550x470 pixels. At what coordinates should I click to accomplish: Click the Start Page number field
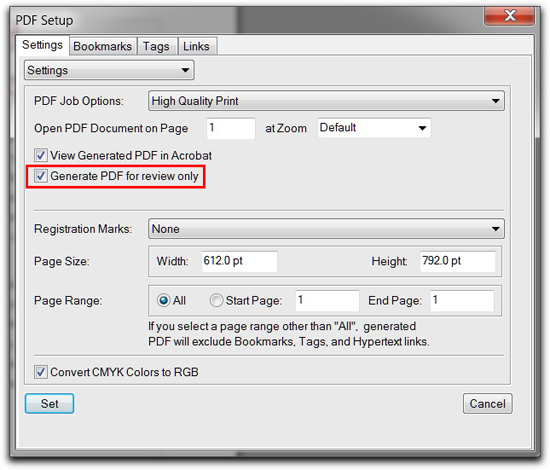pyautogui.click(x=327, y=301)
